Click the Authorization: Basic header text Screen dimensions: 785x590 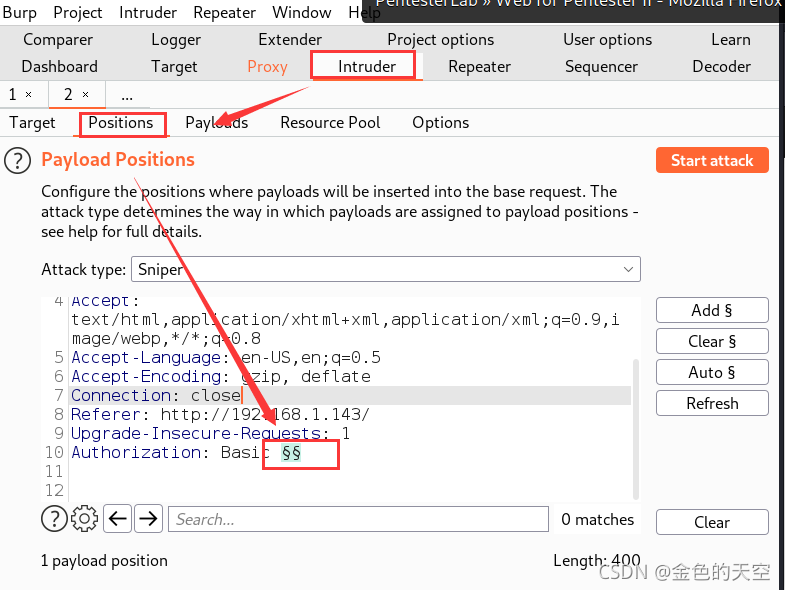point(170,453)
